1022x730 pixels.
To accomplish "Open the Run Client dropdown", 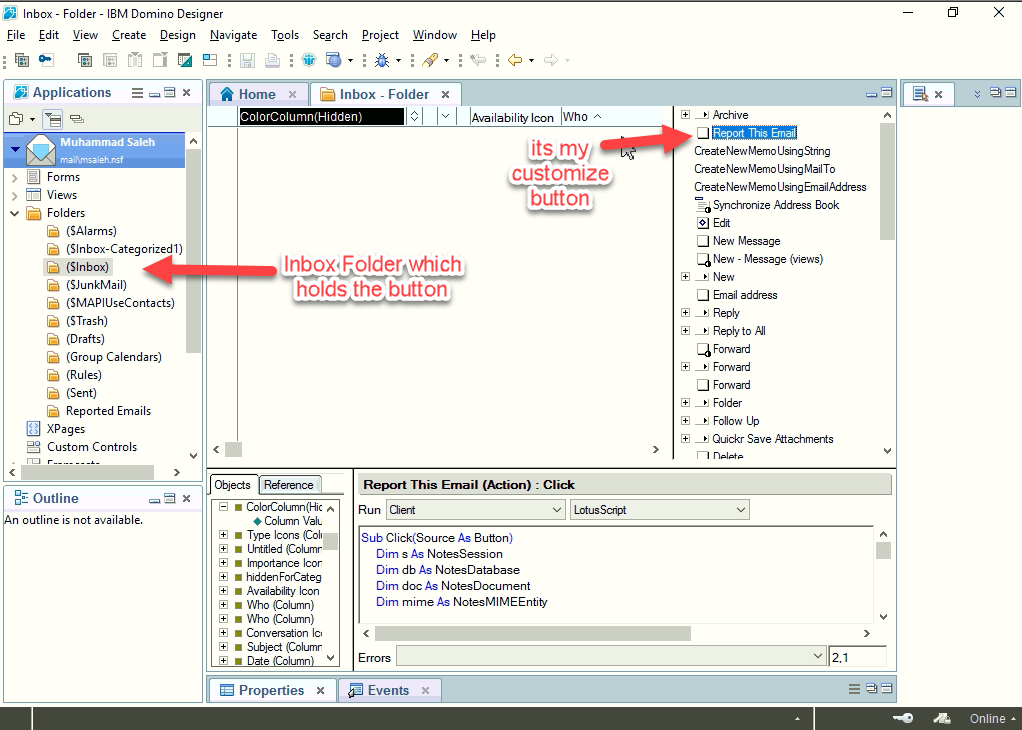I will 476,510.
